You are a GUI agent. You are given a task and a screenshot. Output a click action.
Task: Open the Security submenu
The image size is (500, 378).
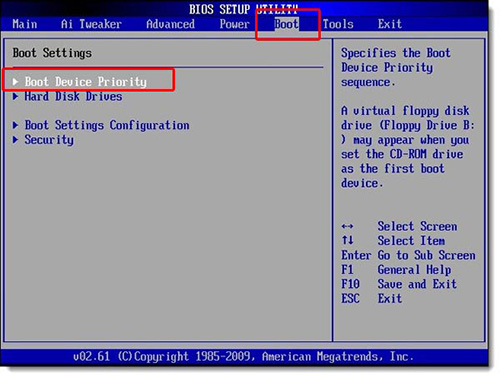pyautogui.click(x=49, y=140)
